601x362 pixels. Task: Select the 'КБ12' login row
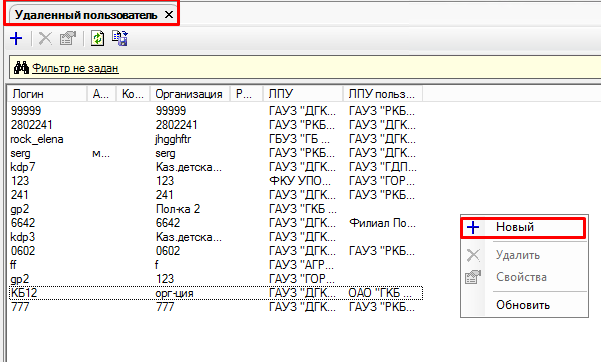(215, 293)
